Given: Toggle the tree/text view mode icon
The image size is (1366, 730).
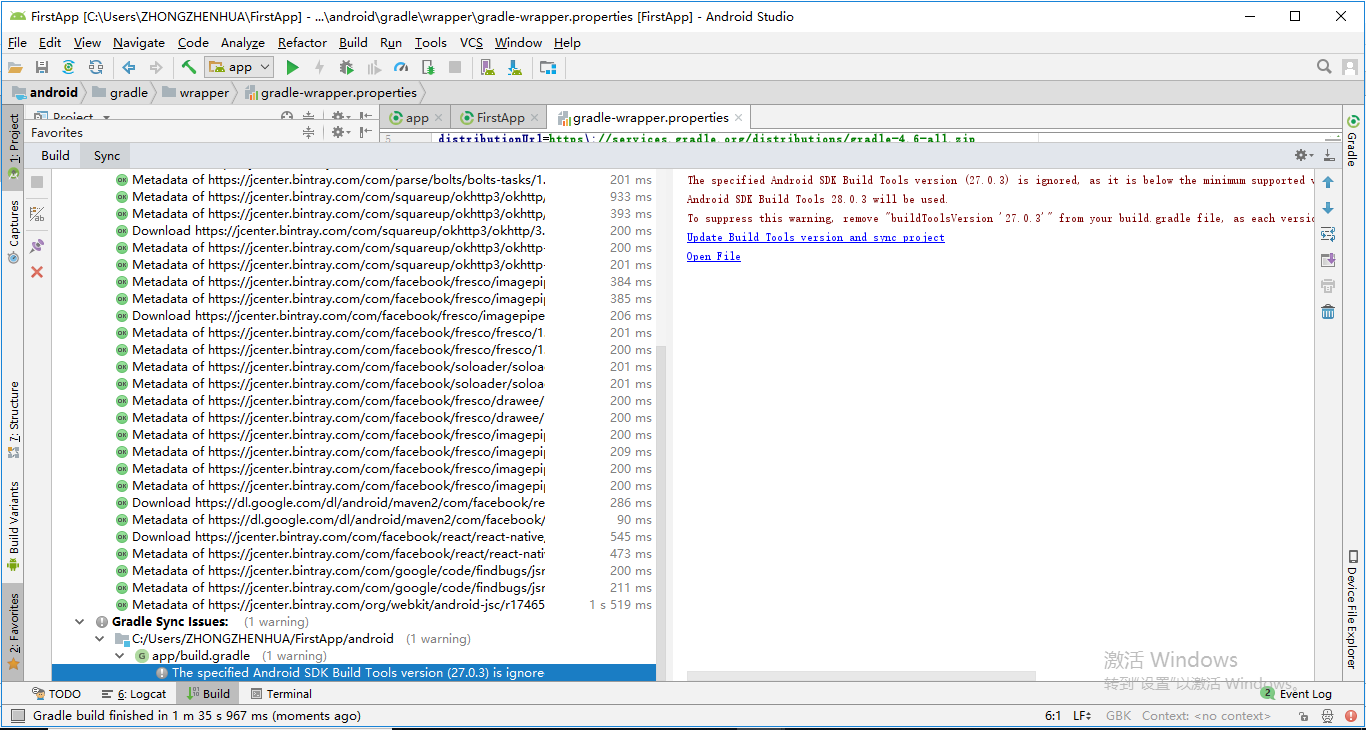Looking at the screenshot, I should (37, 214).
